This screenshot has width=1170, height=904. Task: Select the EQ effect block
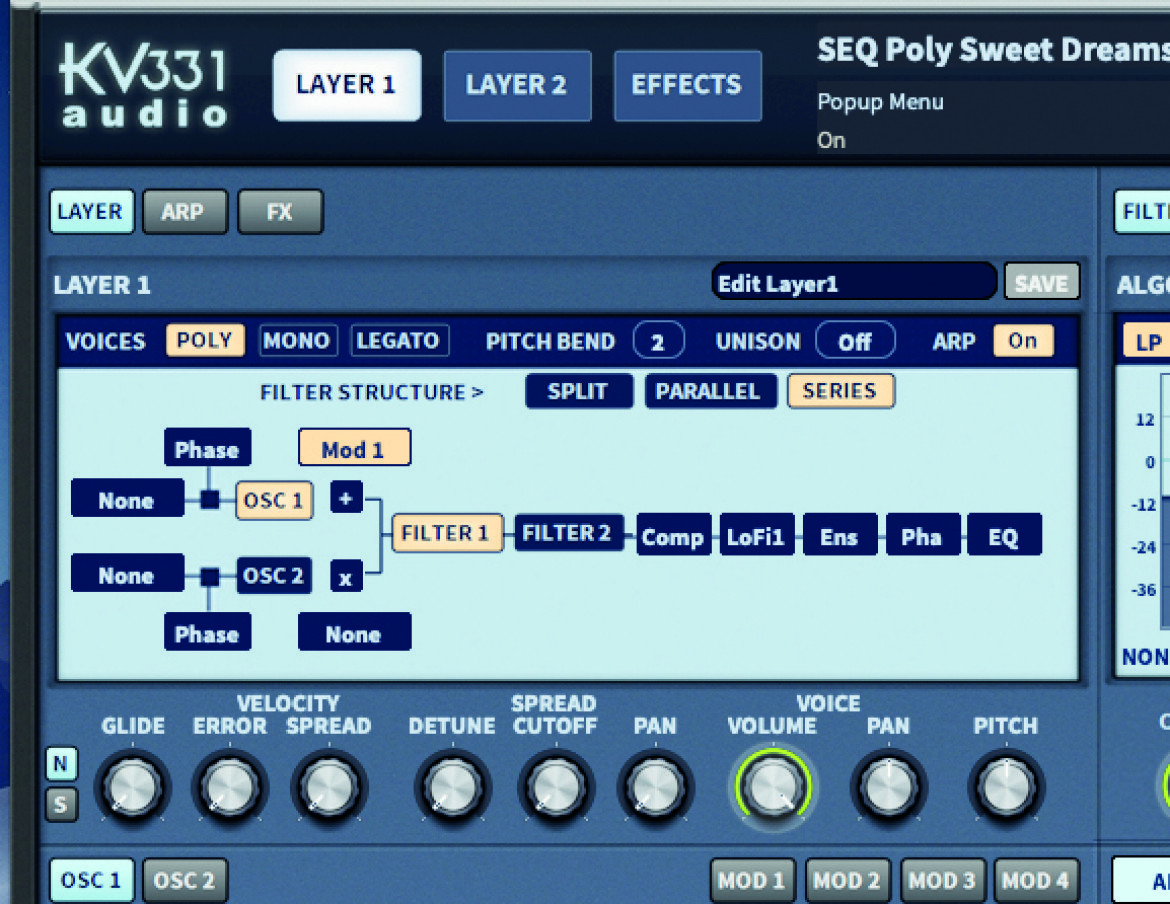click(x=1004, y=534)
